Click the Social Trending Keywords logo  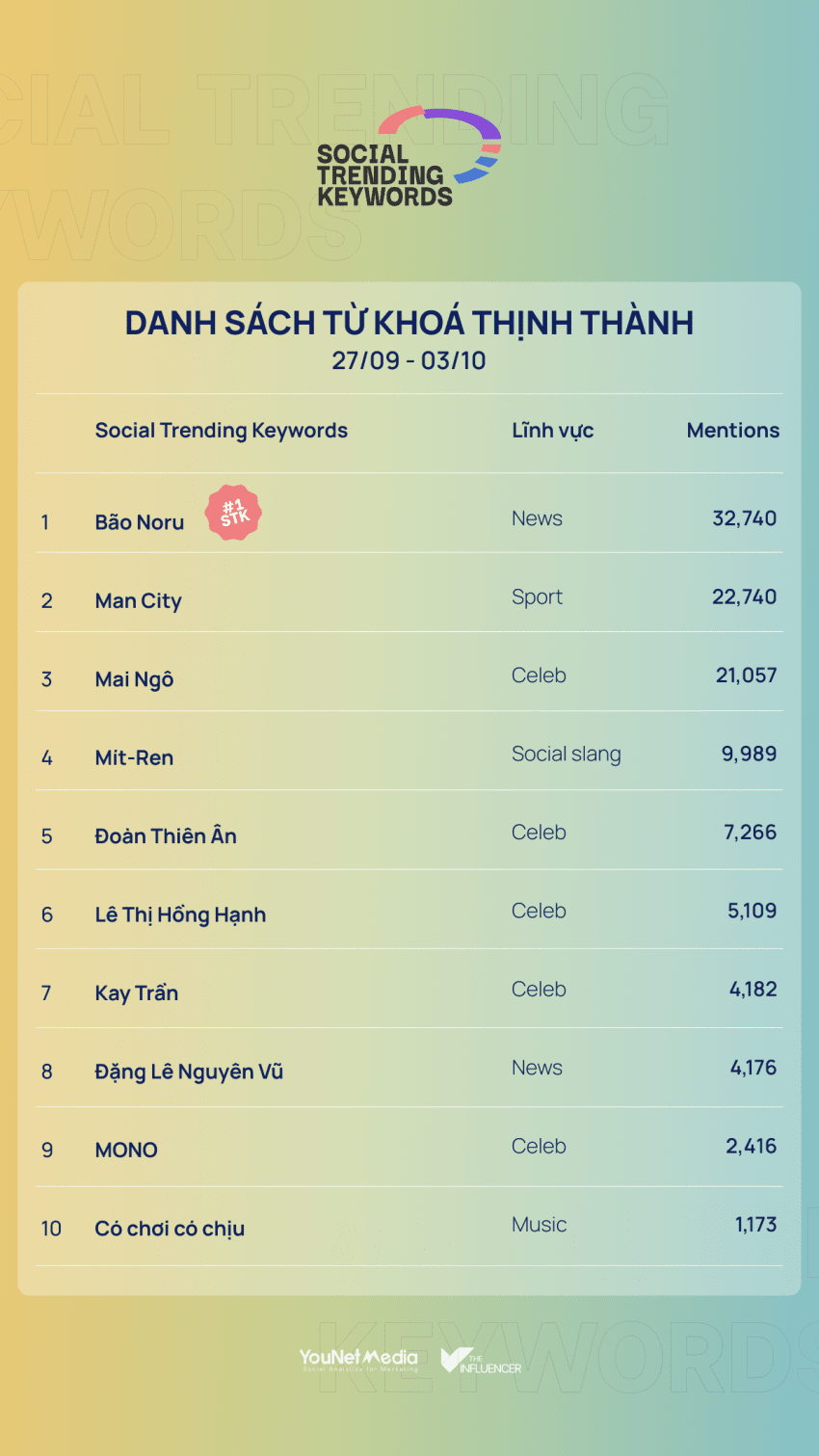point(409,158)
